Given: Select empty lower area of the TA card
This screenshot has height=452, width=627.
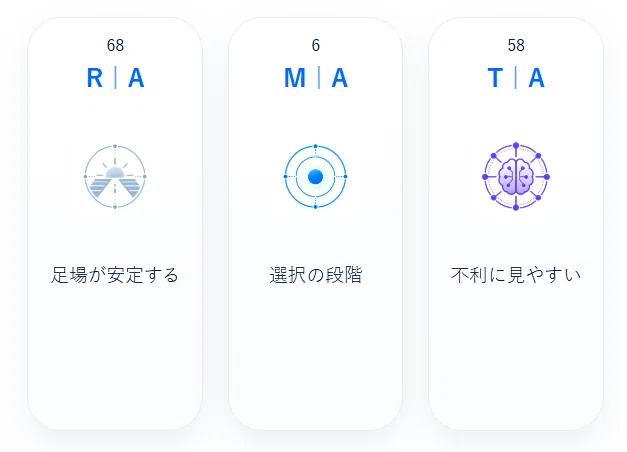Looking at the screenshot, I should pyautogui.click(x=516, y=360).
